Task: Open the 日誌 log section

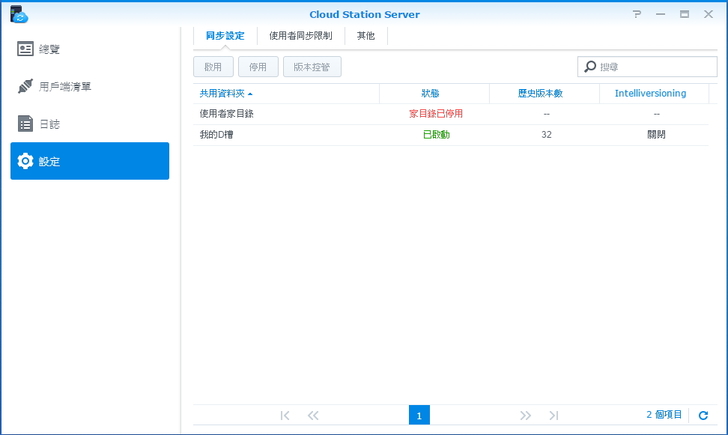Action: tap(90, 124)
